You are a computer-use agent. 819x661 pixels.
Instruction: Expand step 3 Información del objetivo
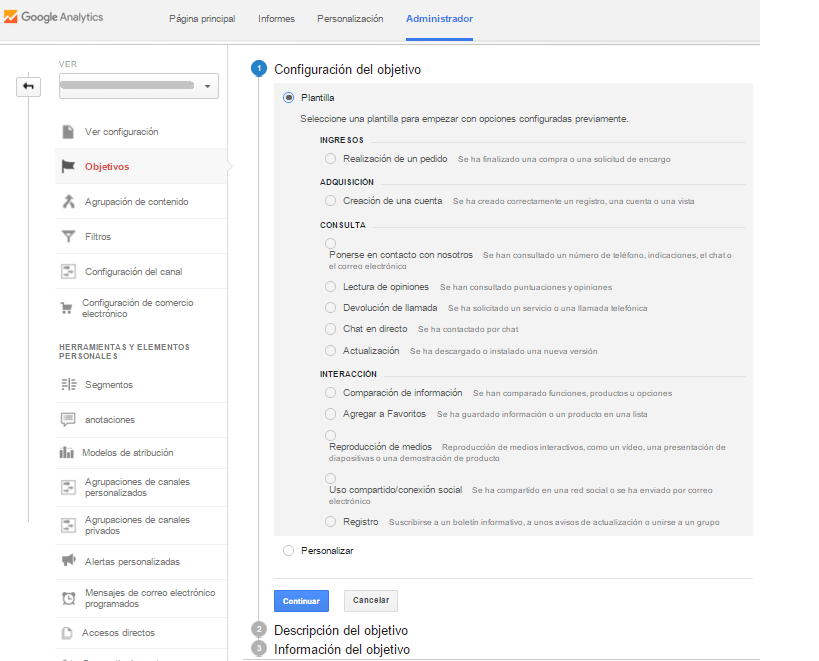pyautogui.click(x=341, y=649)
